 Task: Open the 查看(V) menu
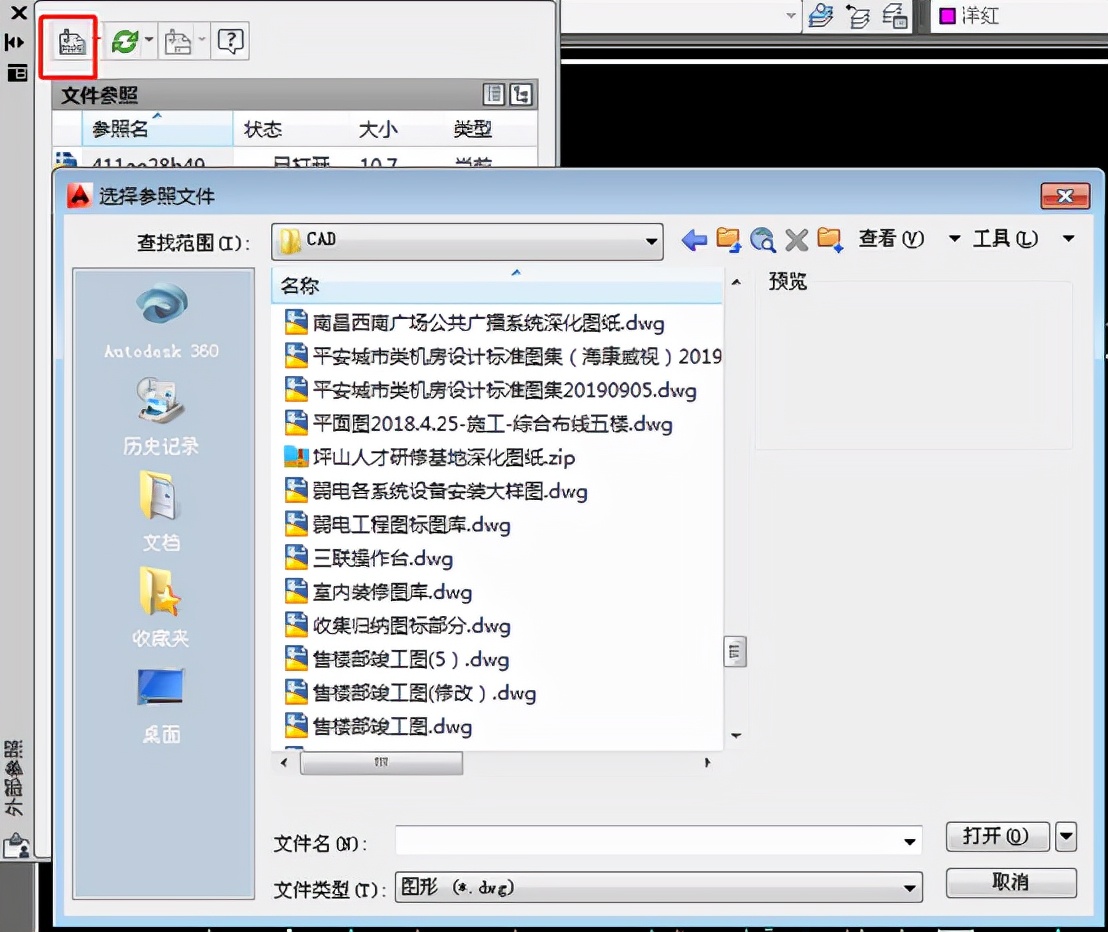click(890, 239)
